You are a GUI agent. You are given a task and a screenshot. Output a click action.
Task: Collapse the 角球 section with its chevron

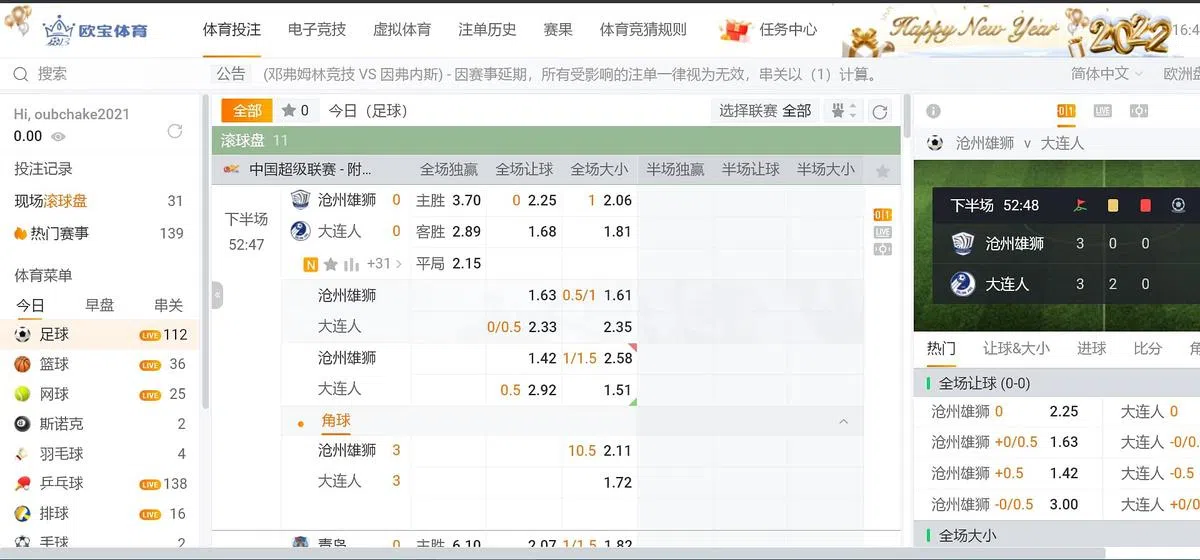coord(843,422)
